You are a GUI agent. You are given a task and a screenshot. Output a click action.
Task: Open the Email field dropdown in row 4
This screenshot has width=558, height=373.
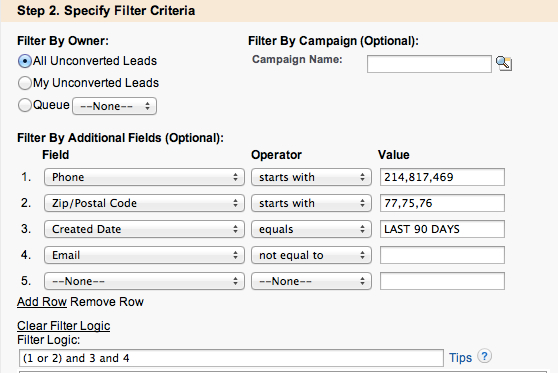144,255
